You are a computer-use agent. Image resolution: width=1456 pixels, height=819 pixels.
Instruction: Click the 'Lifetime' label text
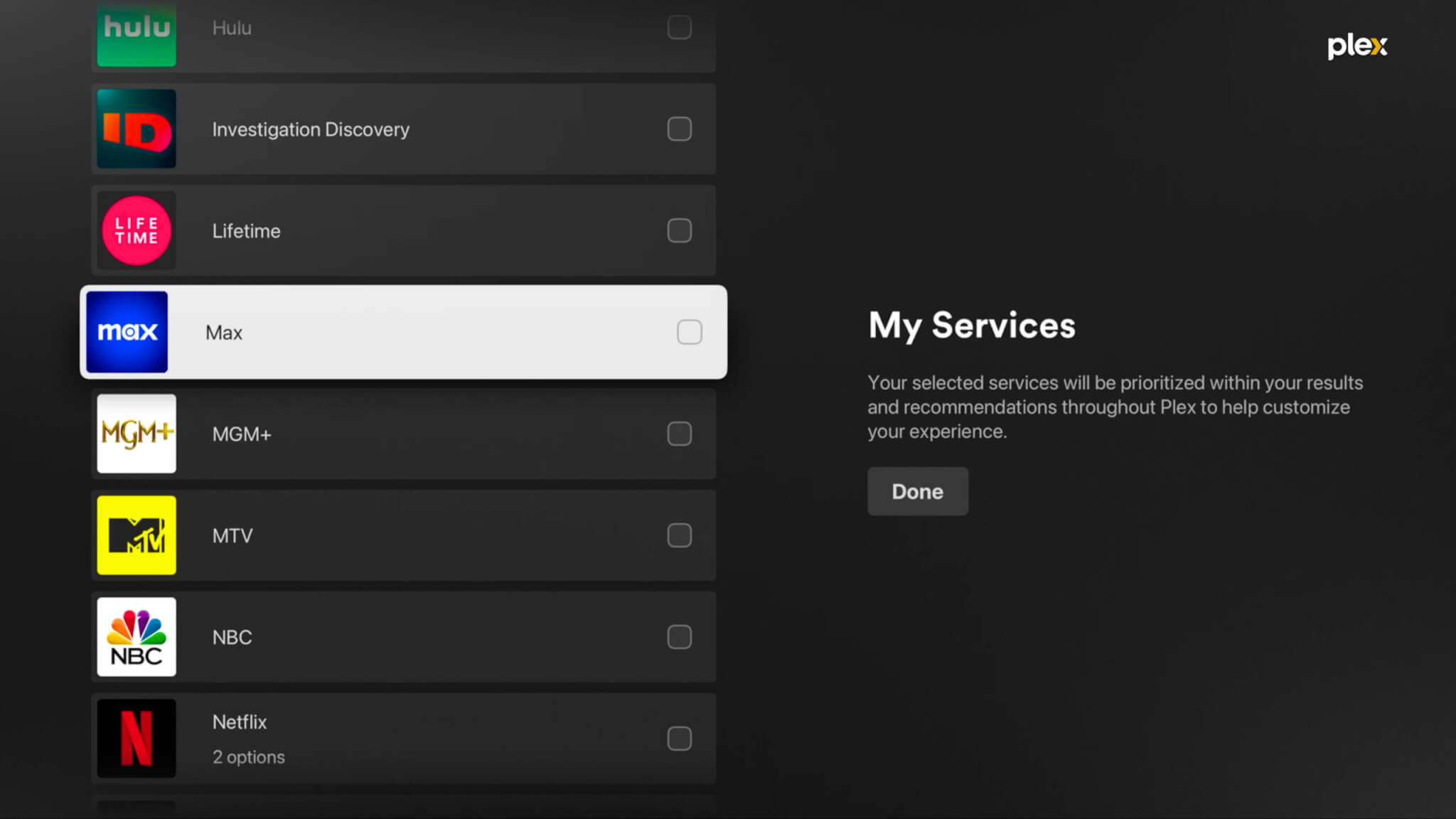pyautogui.click(x=246, y=231)
